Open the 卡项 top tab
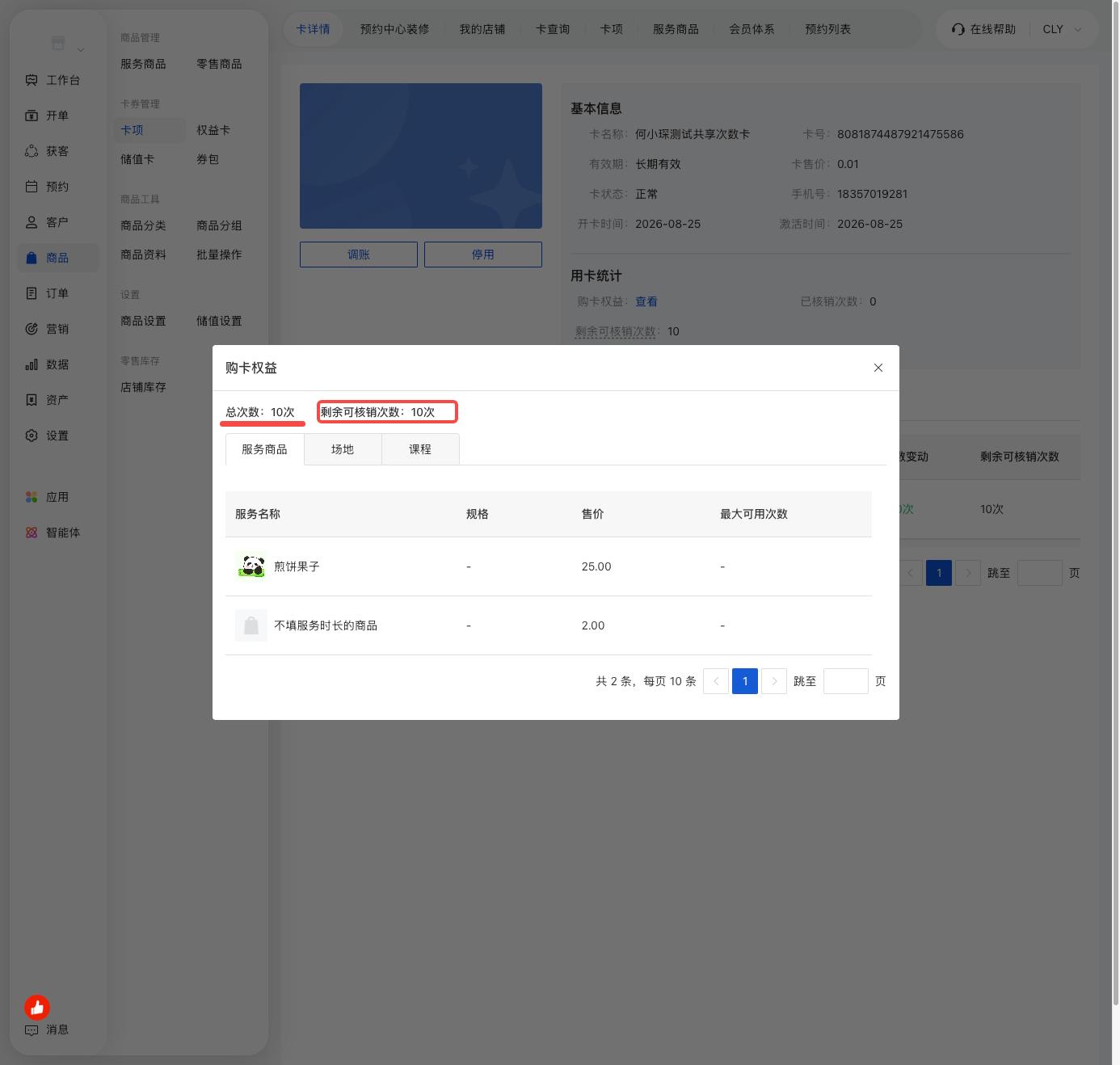 612,29
